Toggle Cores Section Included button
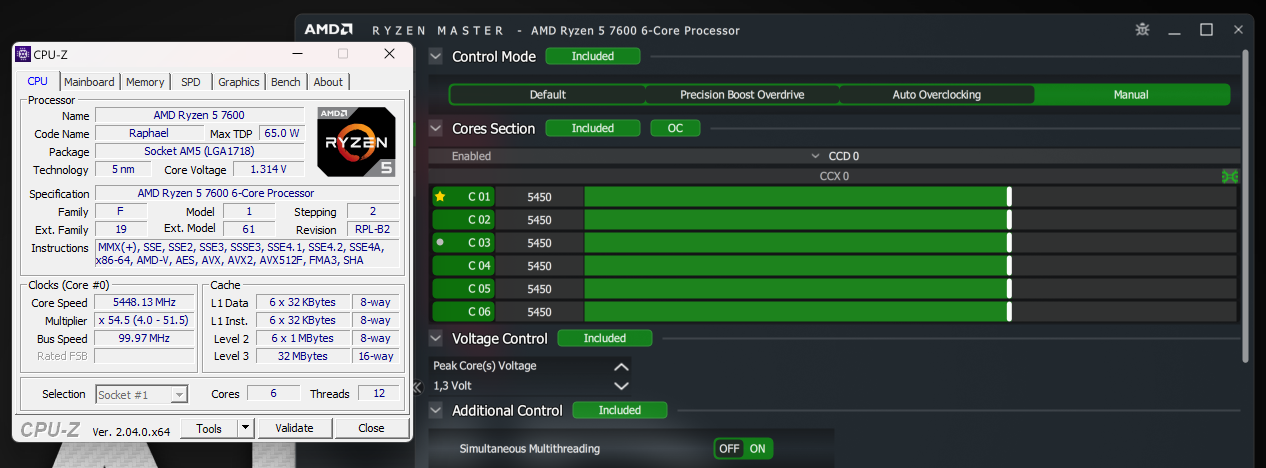The image size is (1266, 468). coord(593,128)
